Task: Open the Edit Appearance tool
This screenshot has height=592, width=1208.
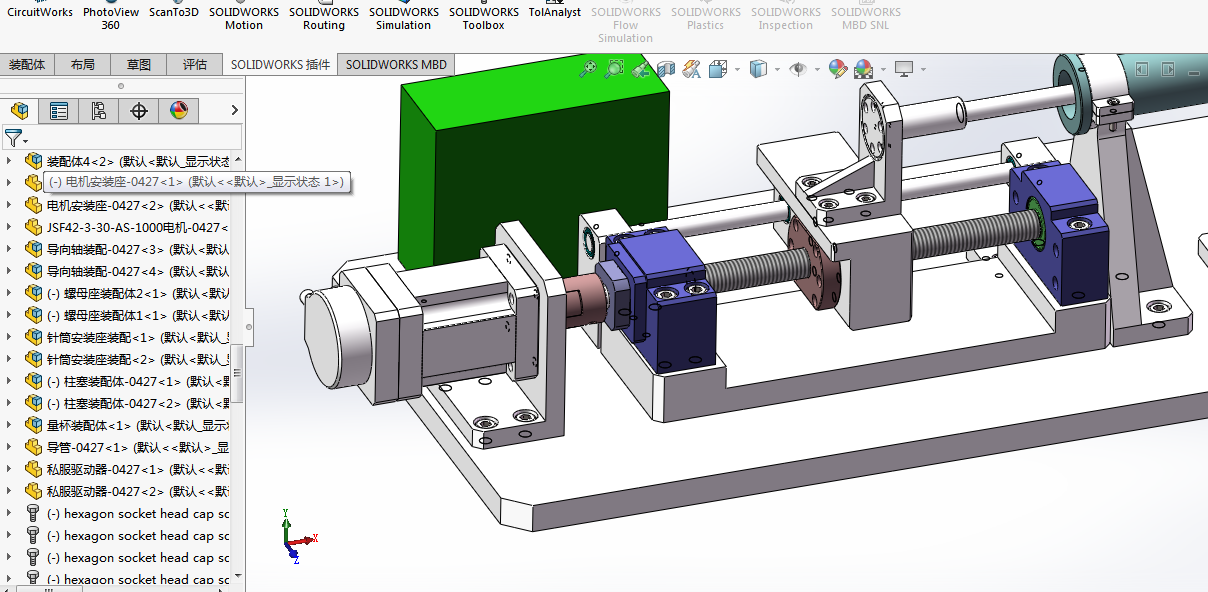Action: 838,69
